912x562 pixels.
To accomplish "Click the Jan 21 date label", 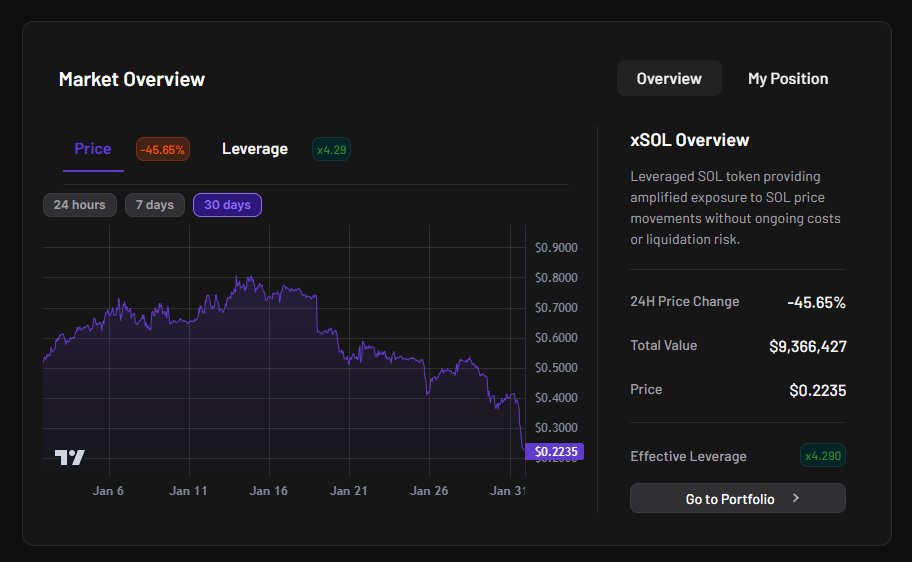I will (x=349, y=491).
